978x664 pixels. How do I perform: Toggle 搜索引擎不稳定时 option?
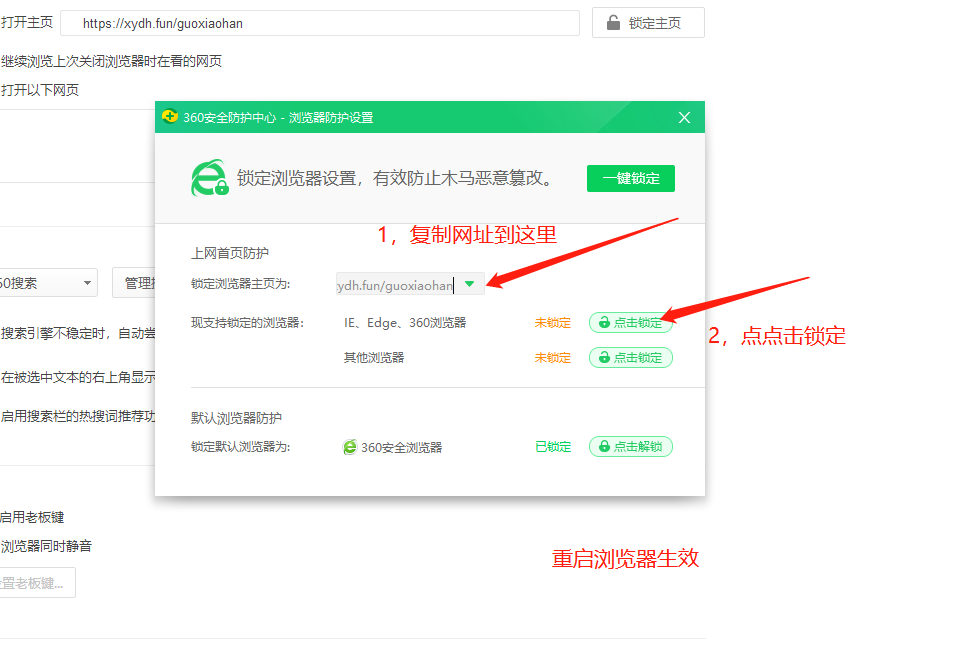tap(77, 333)
